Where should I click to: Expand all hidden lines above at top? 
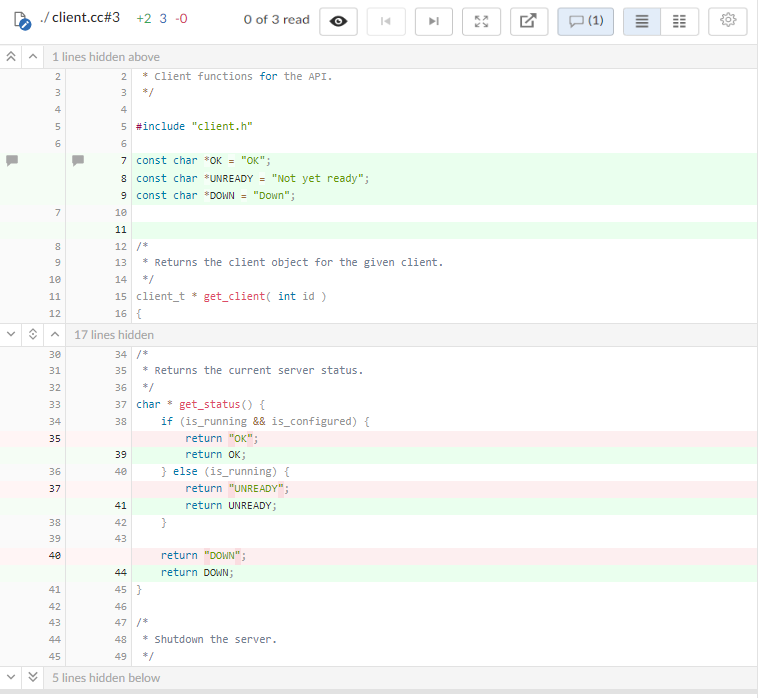tap(11, 56)
